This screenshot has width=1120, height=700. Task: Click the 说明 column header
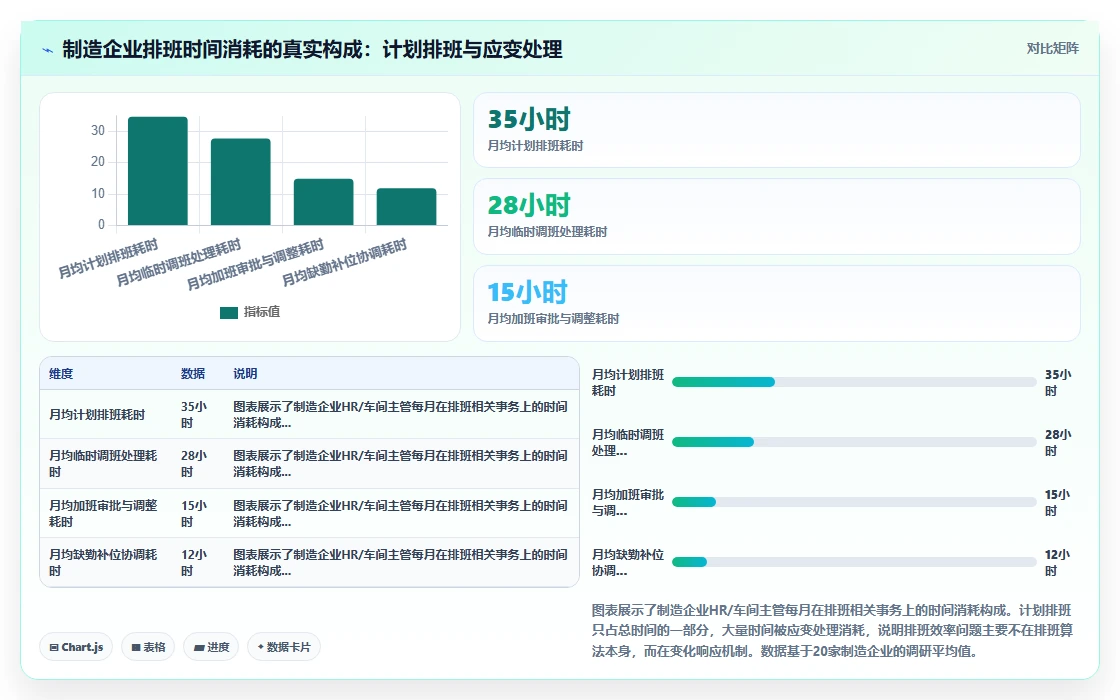(x=245, y=374)
